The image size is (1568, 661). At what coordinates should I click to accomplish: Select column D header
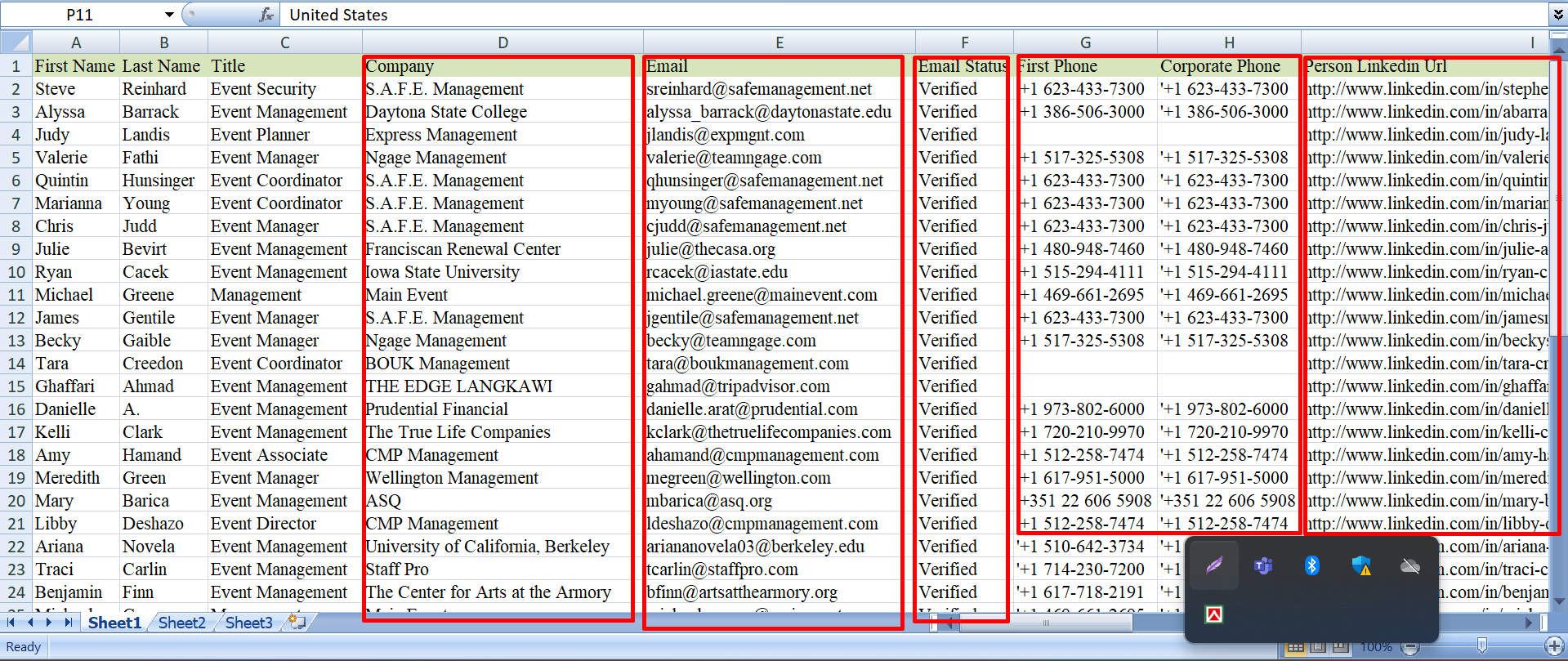(503, 42)
